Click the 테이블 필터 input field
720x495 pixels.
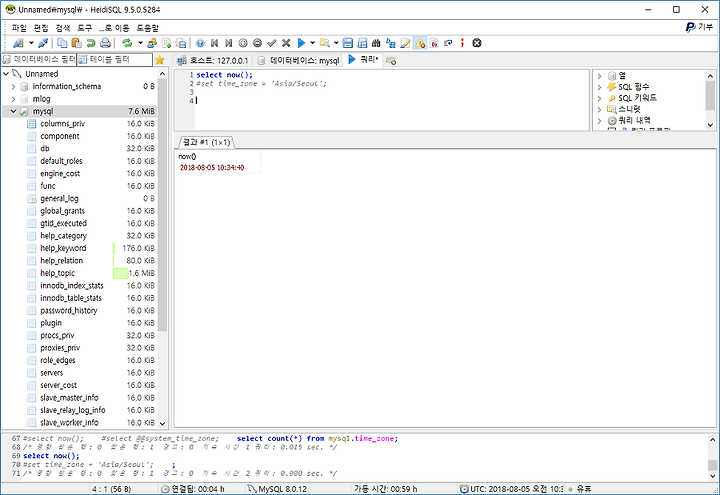pos(114,60)
